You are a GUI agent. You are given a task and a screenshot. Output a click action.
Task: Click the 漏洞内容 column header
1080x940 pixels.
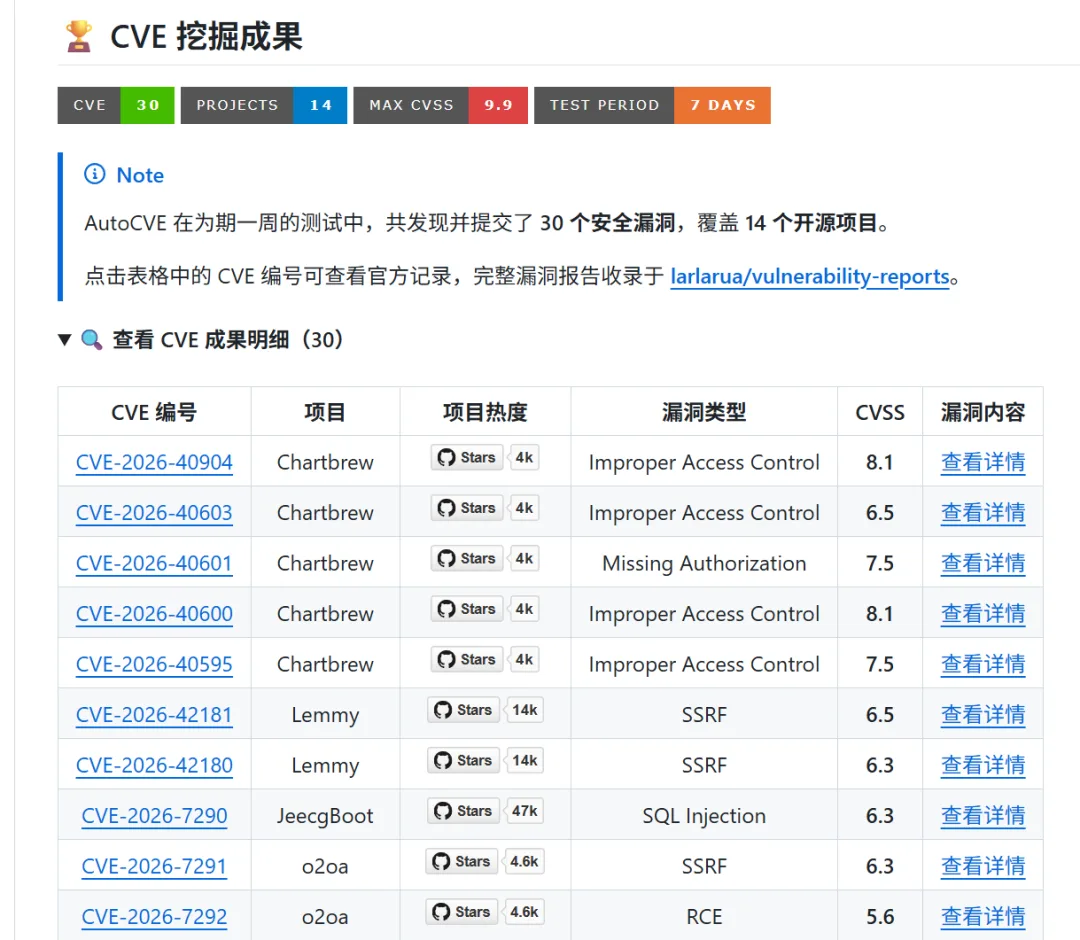pos(983,412)
